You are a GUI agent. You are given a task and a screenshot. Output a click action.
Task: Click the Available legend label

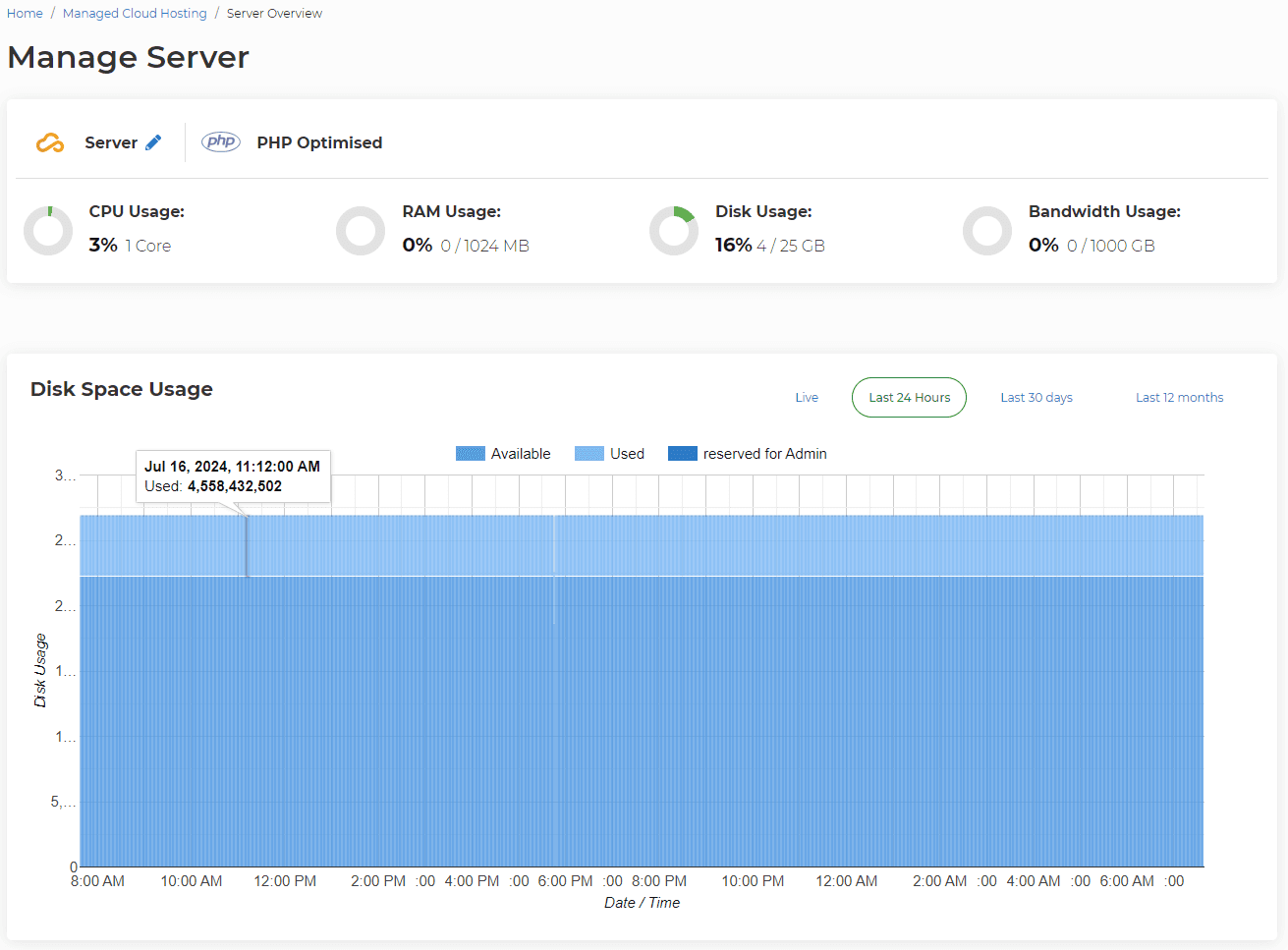click(521, 454)
